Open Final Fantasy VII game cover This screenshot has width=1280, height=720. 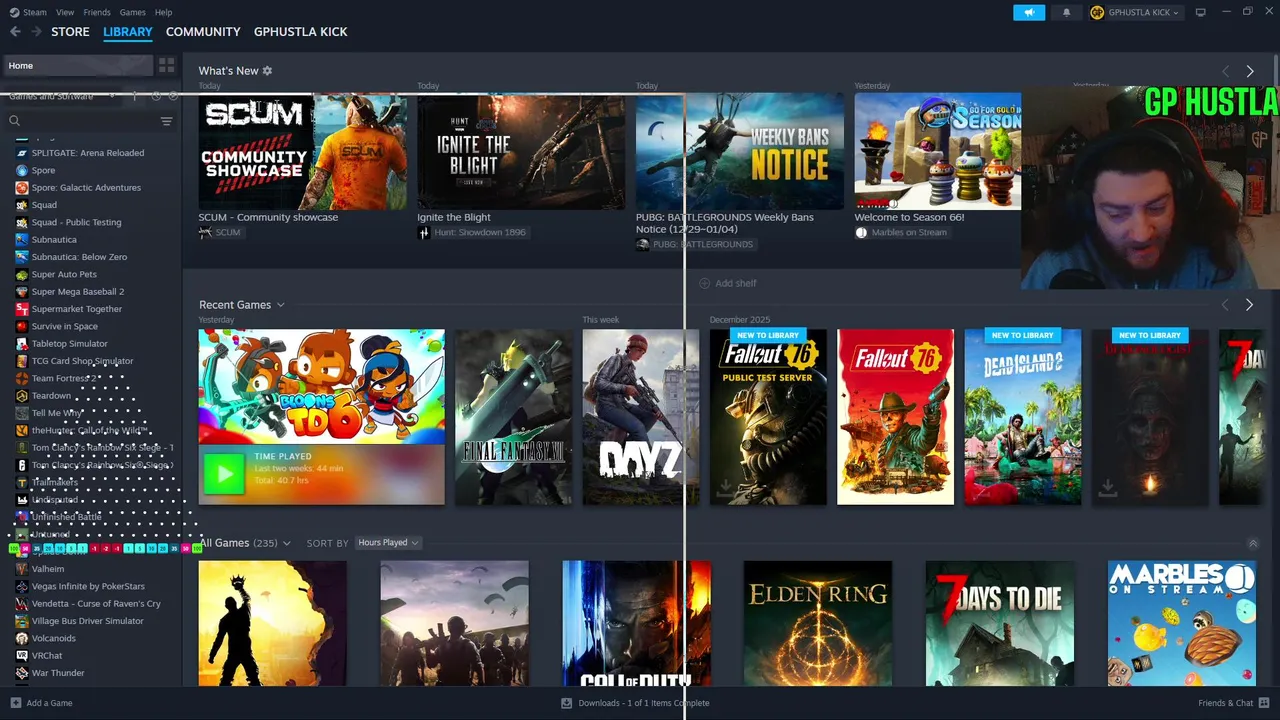[514, 417]
